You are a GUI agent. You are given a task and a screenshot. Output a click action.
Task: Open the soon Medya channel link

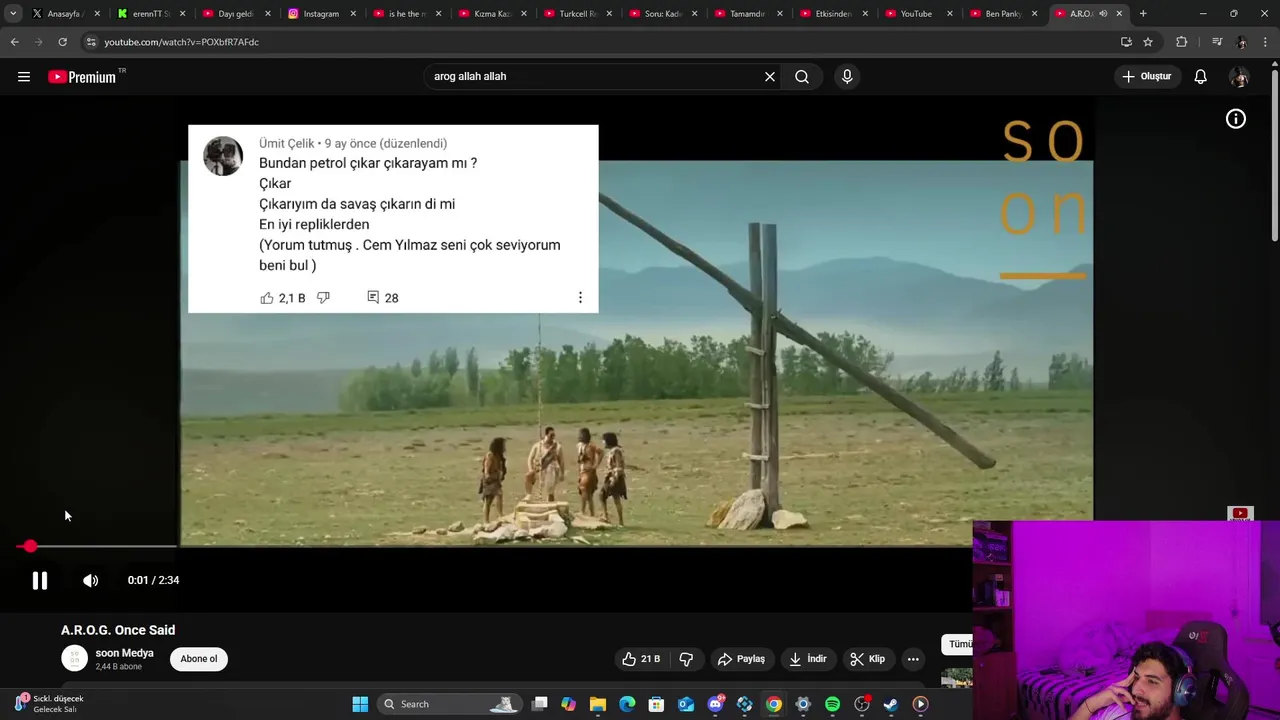124,653
